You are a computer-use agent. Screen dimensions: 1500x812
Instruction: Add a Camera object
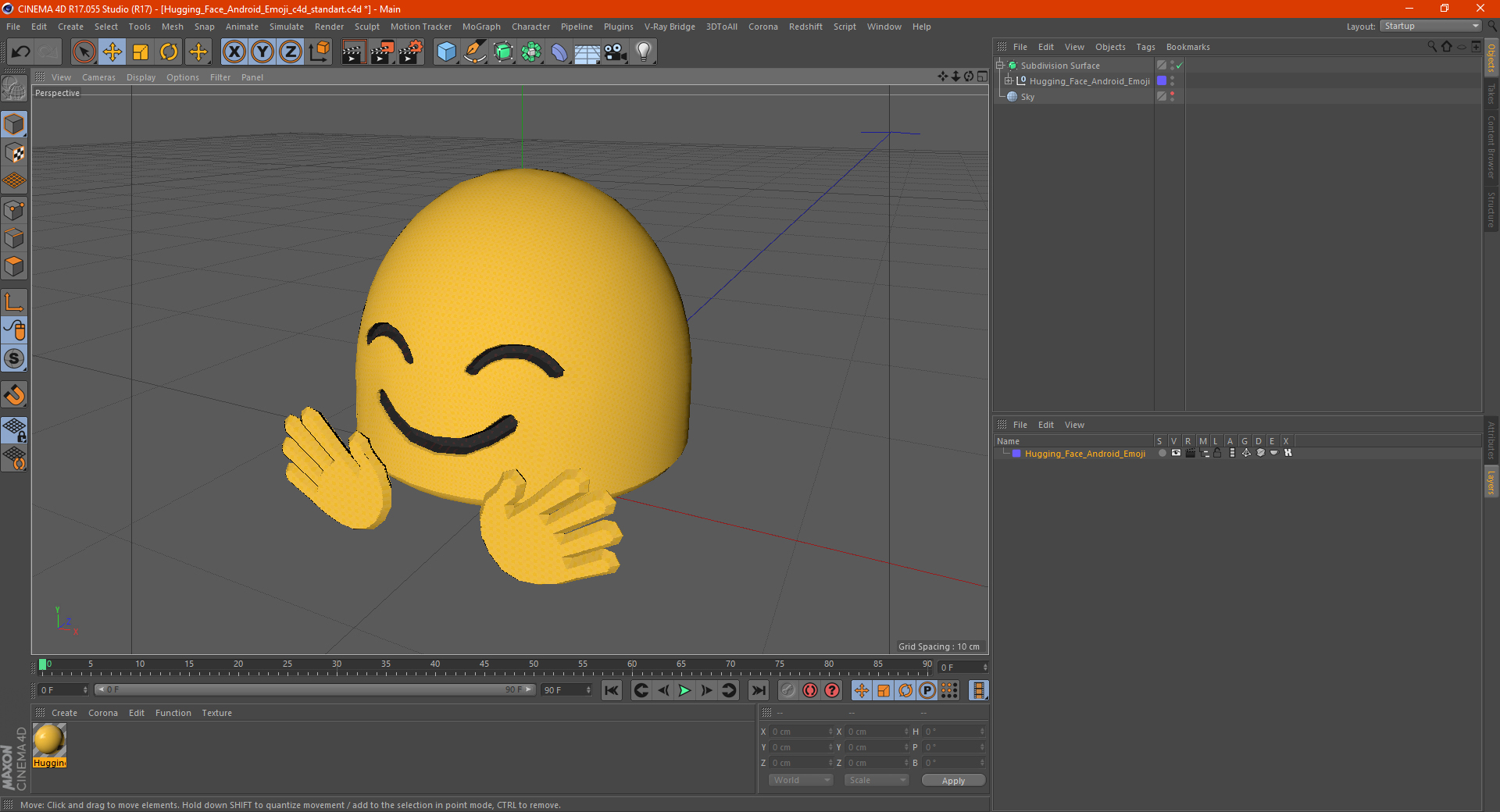tap(616, 52)
